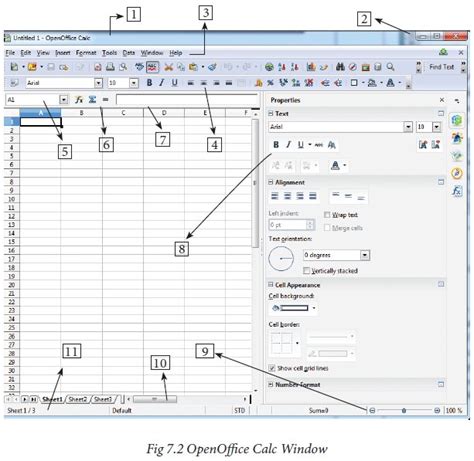Open the Tools menu
The width and height of the screenshot is (474, 461).
click(109, 53)
